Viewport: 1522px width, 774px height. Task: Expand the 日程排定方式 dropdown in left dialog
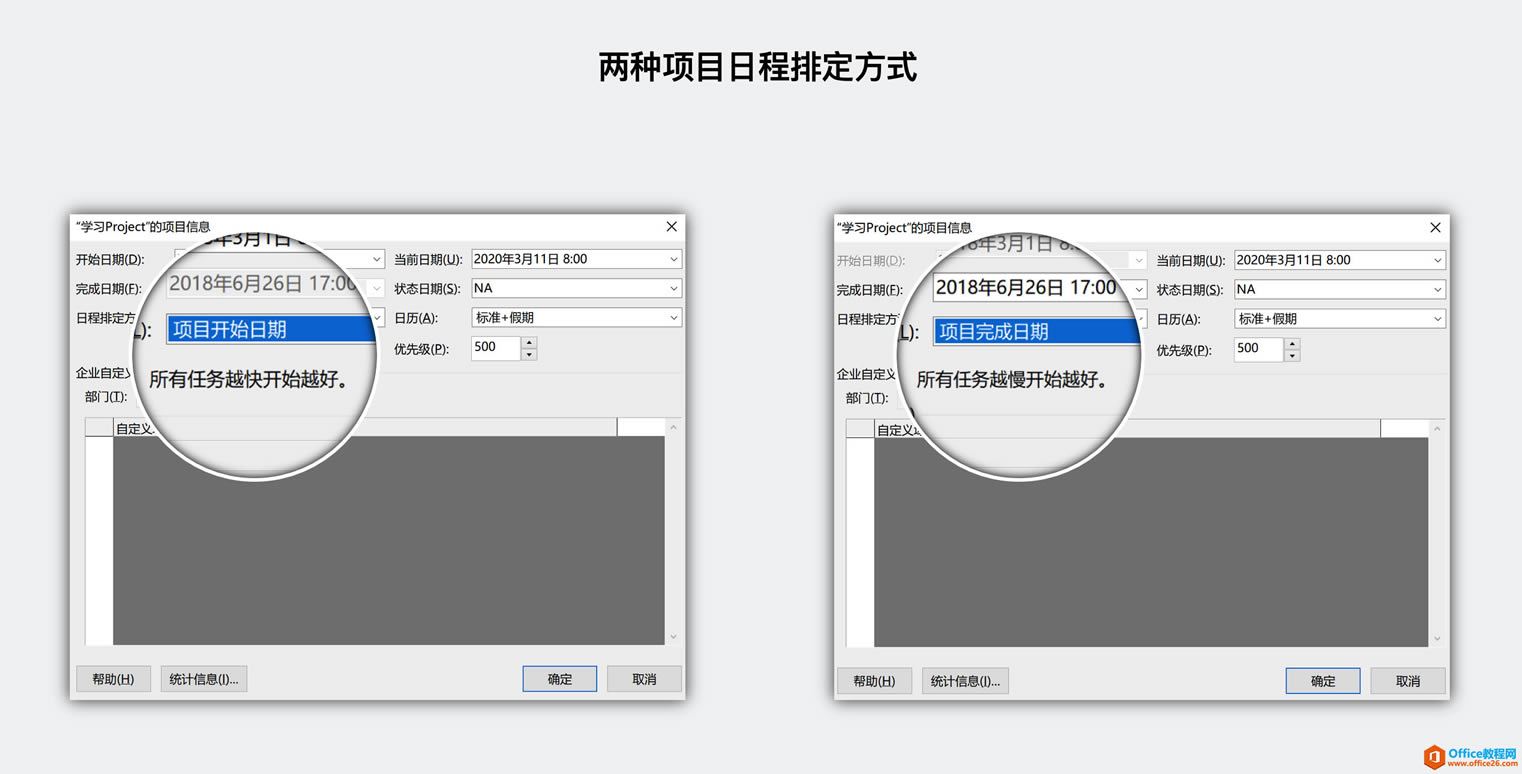tap(376, 317)
